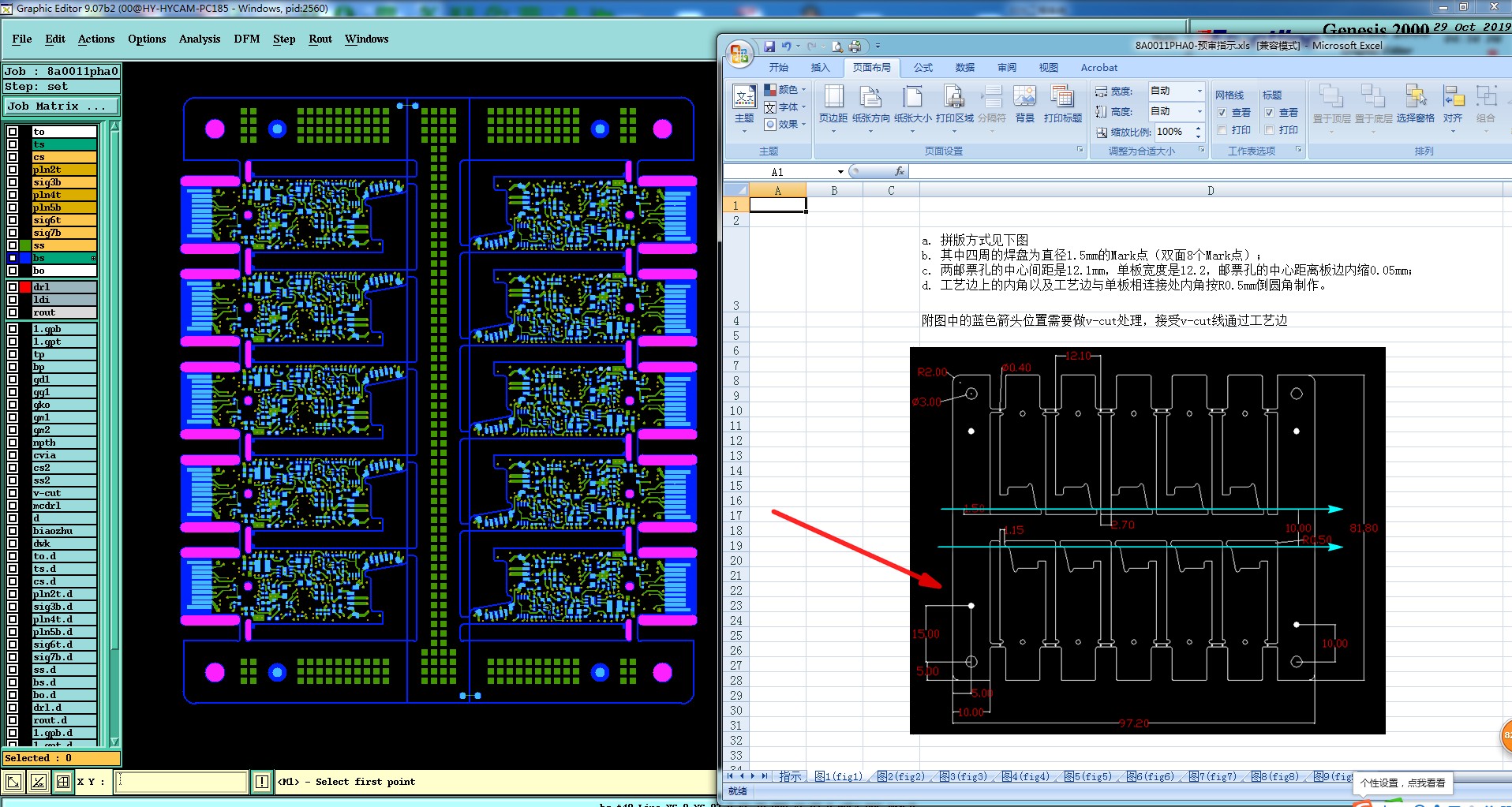Open Paper Size (纸张大小) in Excel ribbon

point(913,108)
